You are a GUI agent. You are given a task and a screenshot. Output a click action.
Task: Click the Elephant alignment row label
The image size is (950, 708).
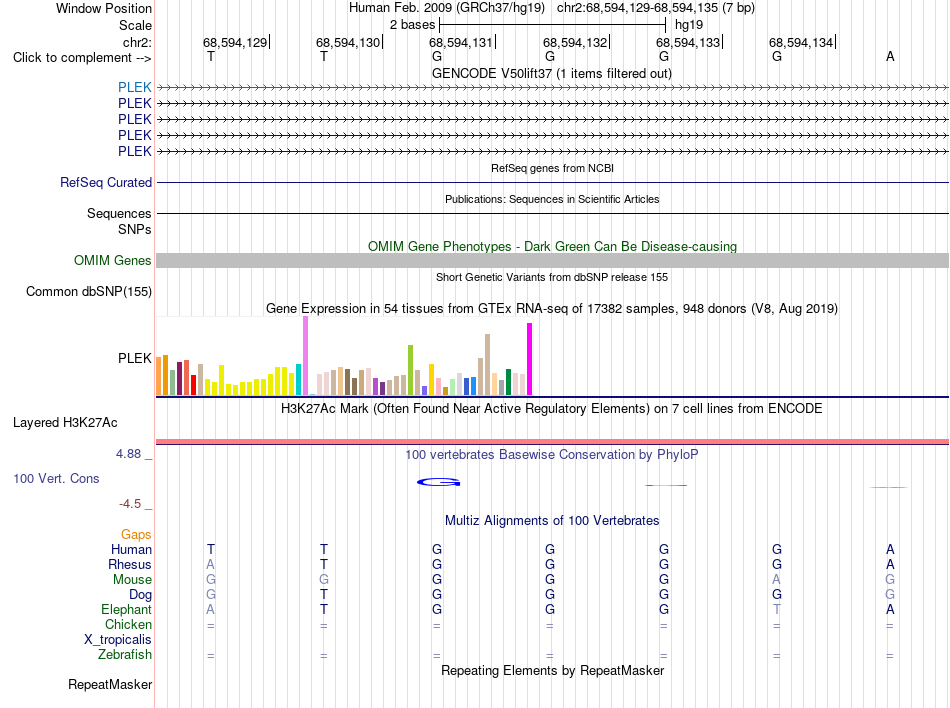click(x=127, y=610)
